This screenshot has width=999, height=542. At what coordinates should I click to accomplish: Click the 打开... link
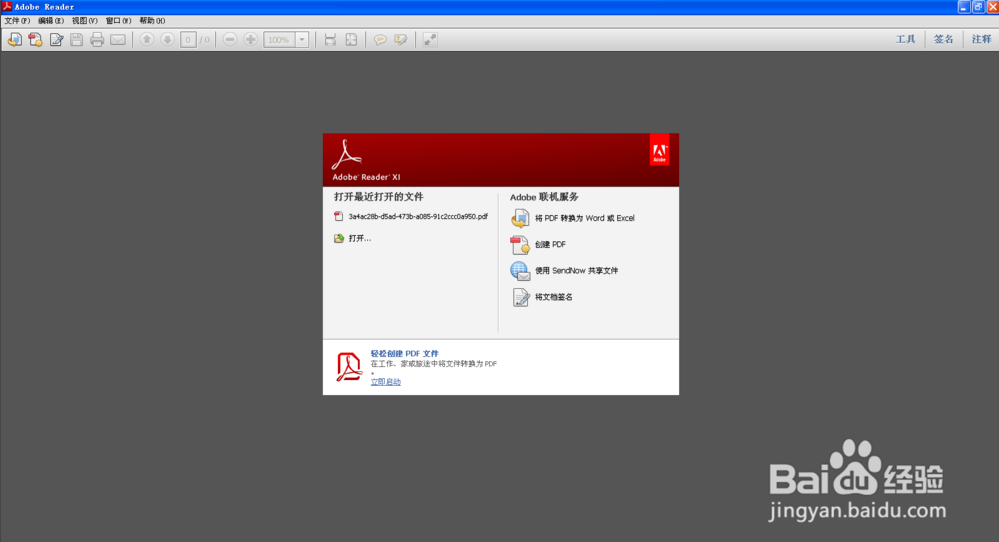[x=359, y=238]
